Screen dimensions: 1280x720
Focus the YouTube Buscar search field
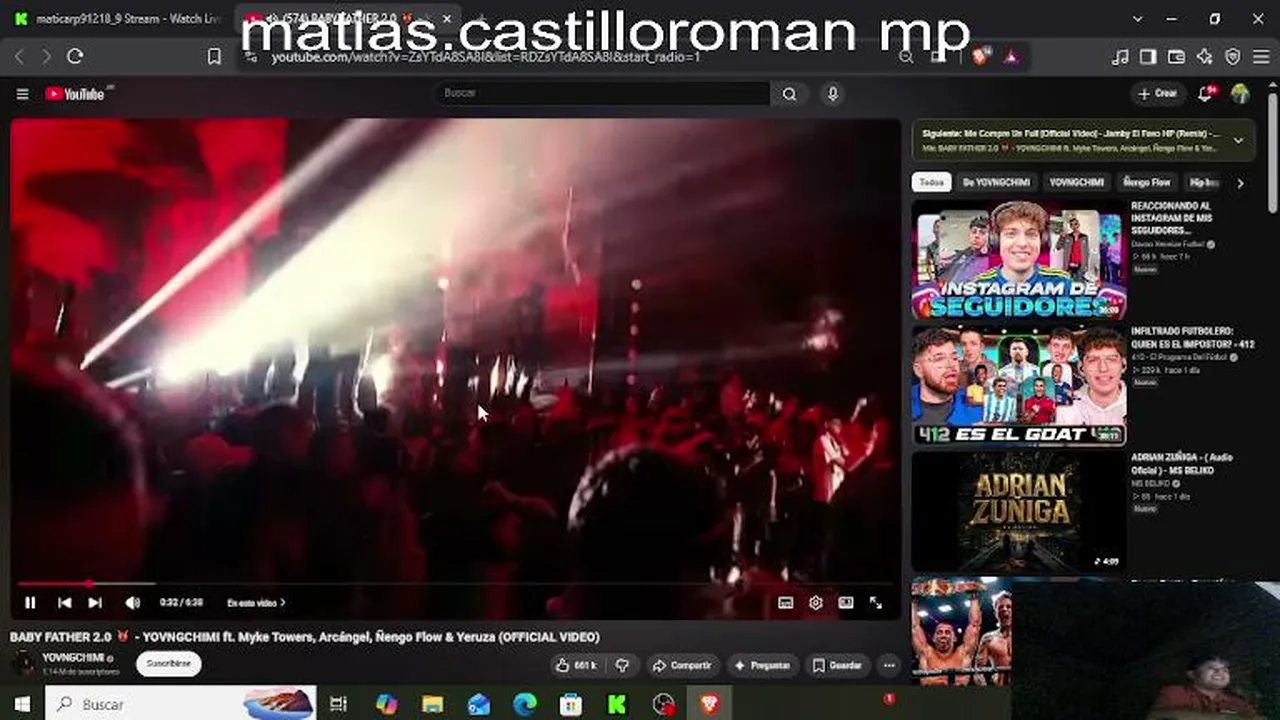click(x=603, y=93)
